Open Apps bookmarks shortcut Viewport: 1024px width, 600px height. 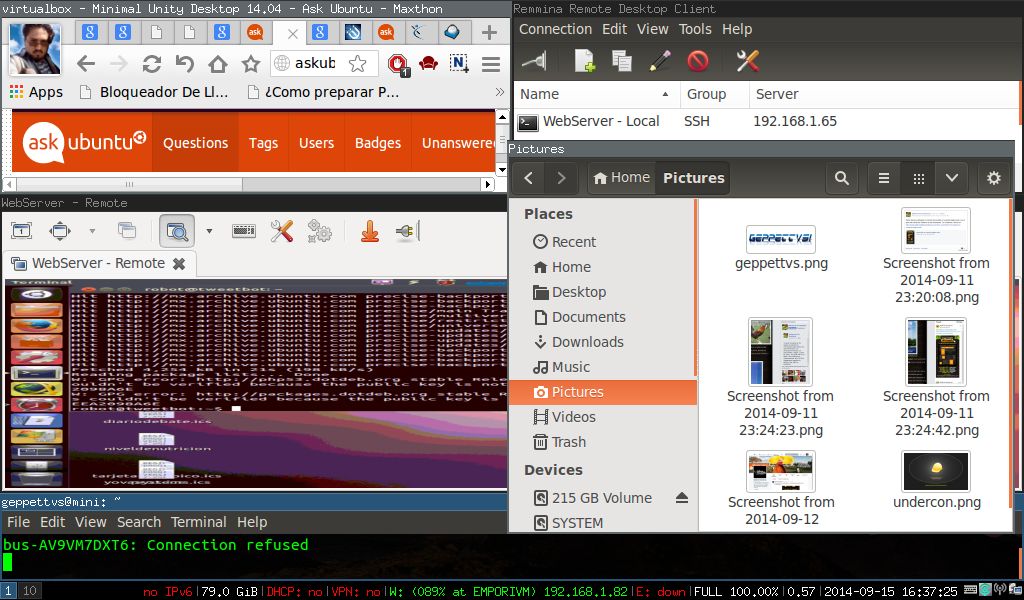pyautogui.click(x=37, y=92)
